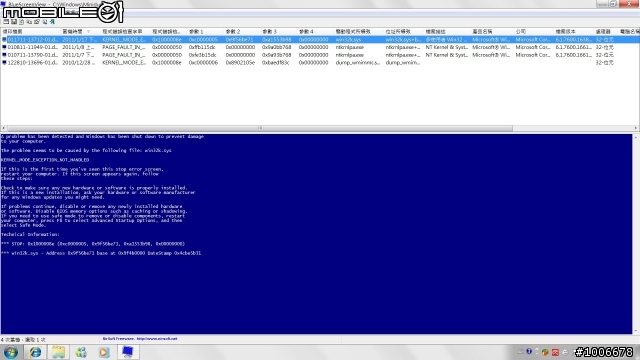Click the Copy Selected Items toolbar icon

tap(29, 22)
